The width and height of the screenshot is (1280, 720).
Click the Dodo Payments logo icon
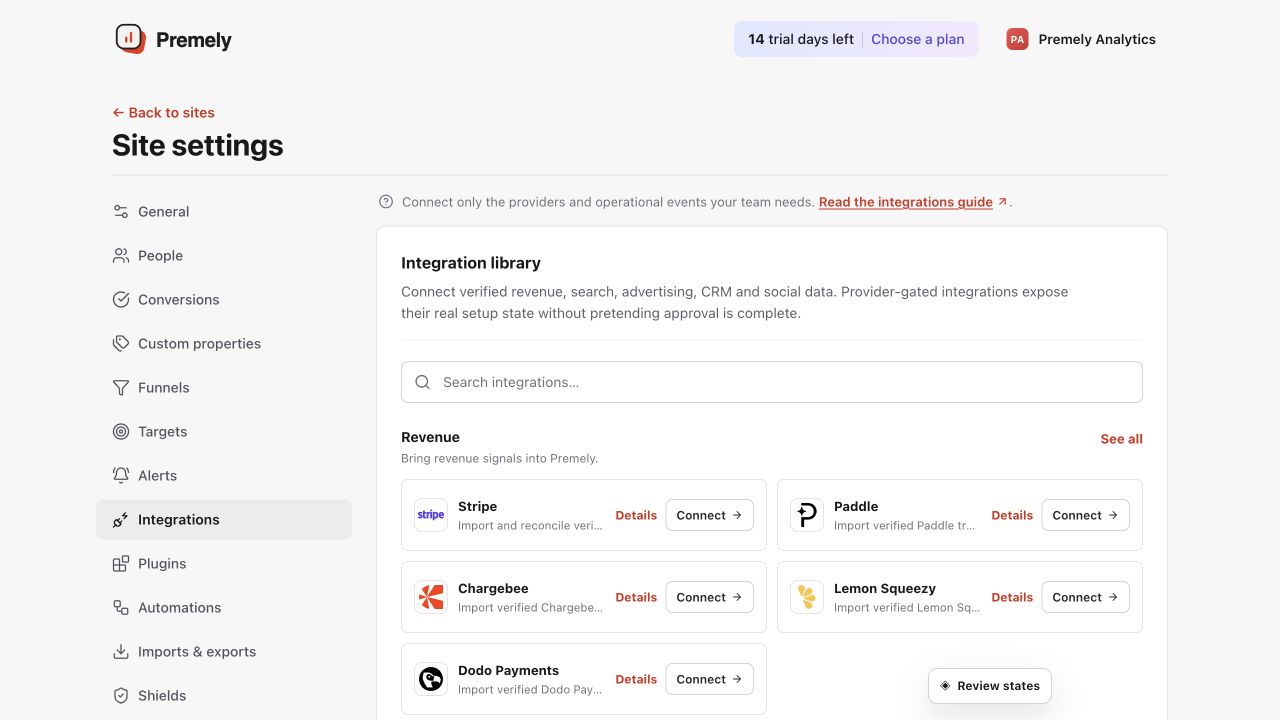431,679
